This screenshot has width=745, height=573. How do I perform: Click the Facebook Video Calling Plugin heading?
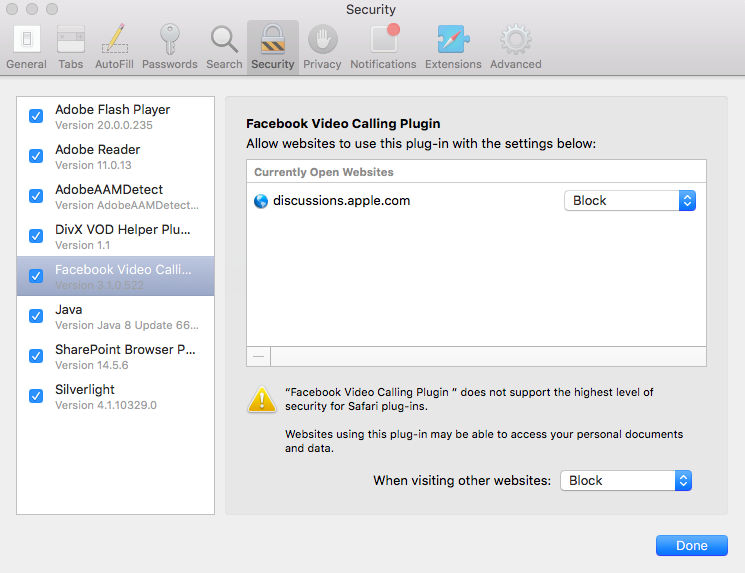[343, 124]
